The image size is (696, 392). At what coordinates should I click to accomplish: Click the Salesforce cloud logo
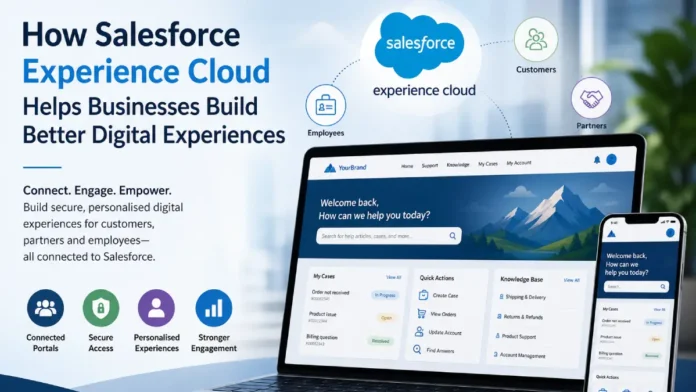(x=419, y=45)
